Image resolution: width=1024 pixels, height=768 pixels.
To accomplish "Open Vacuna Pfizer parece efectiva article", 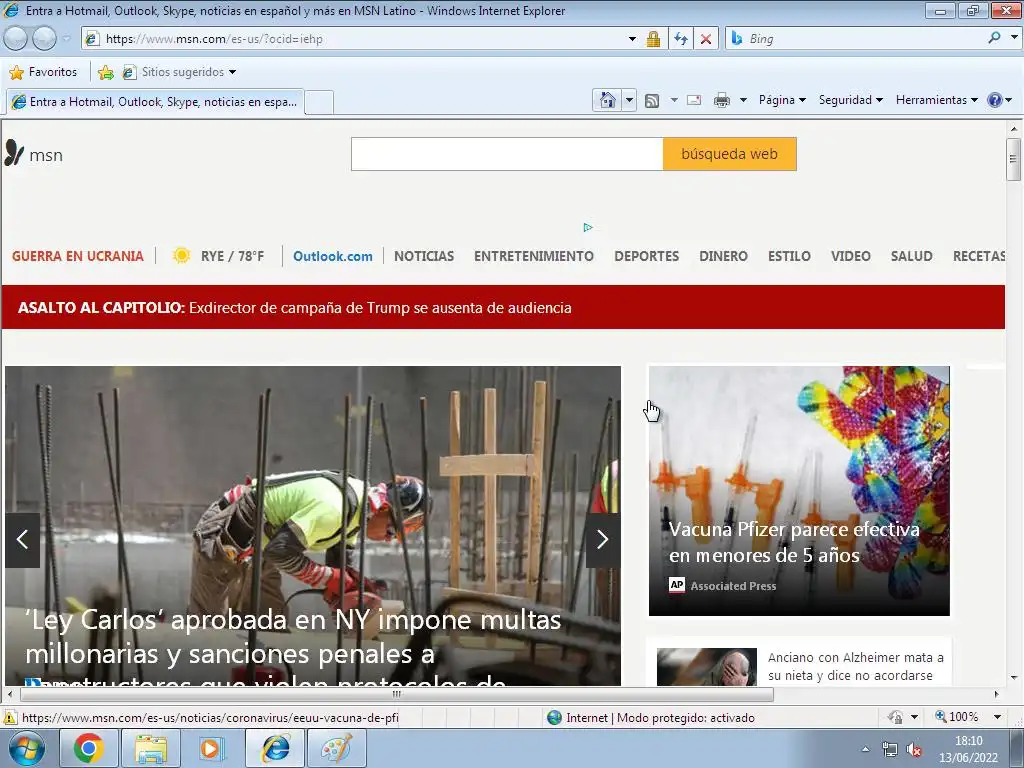I will pos(793,542).
